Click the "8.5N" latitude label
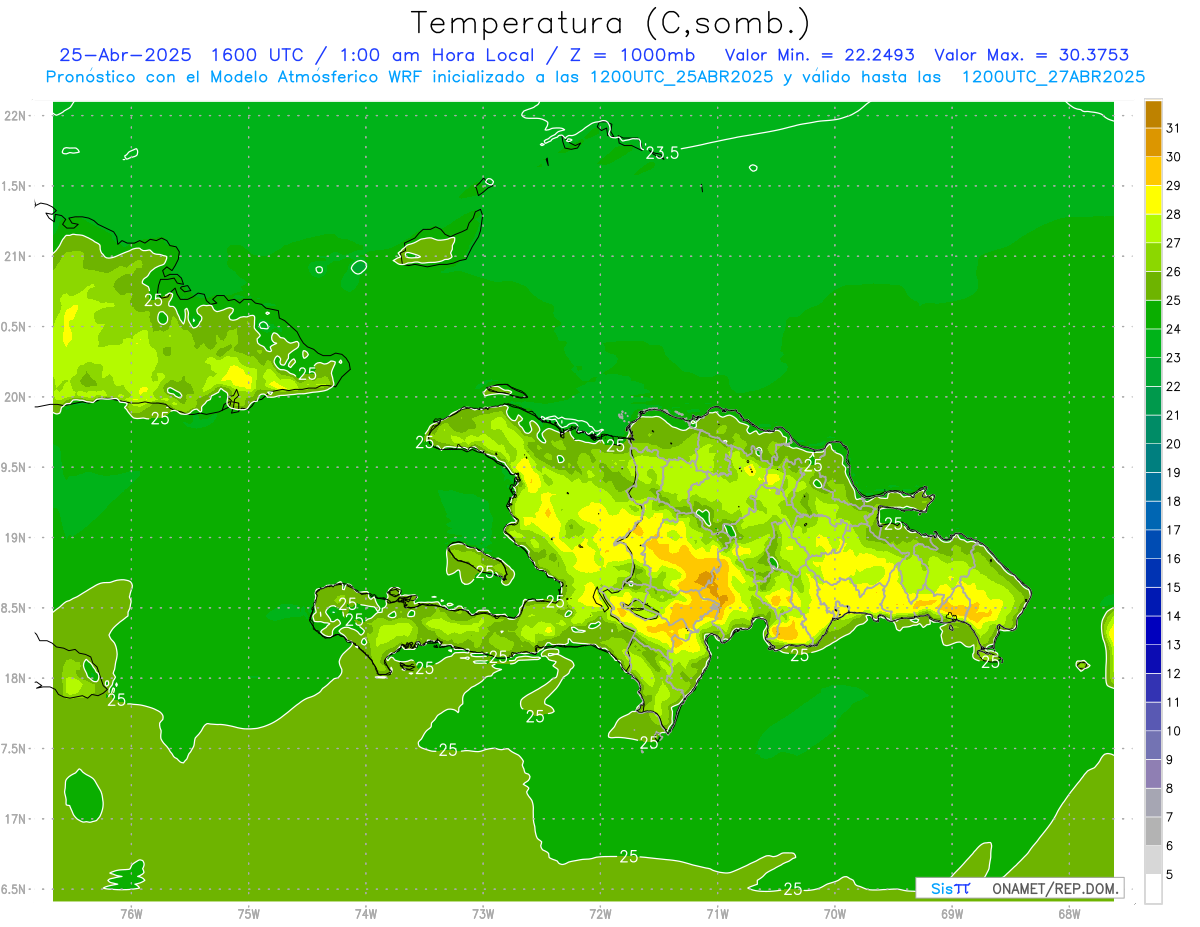 (x=15, y=608)
